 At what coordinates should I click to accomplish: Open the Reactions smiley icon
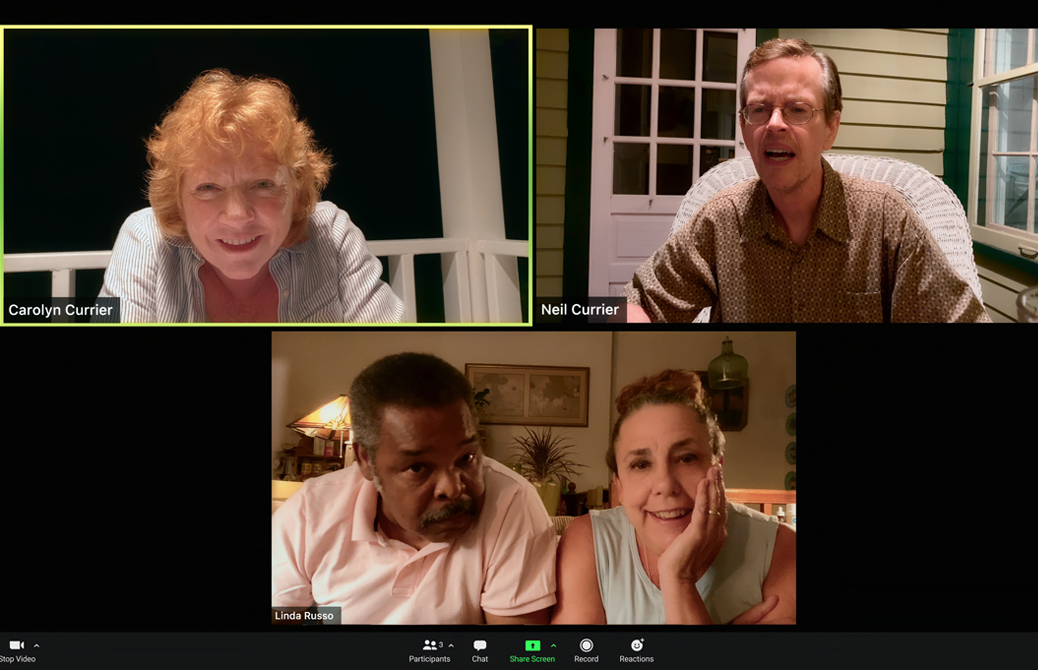tap(636, 645)
